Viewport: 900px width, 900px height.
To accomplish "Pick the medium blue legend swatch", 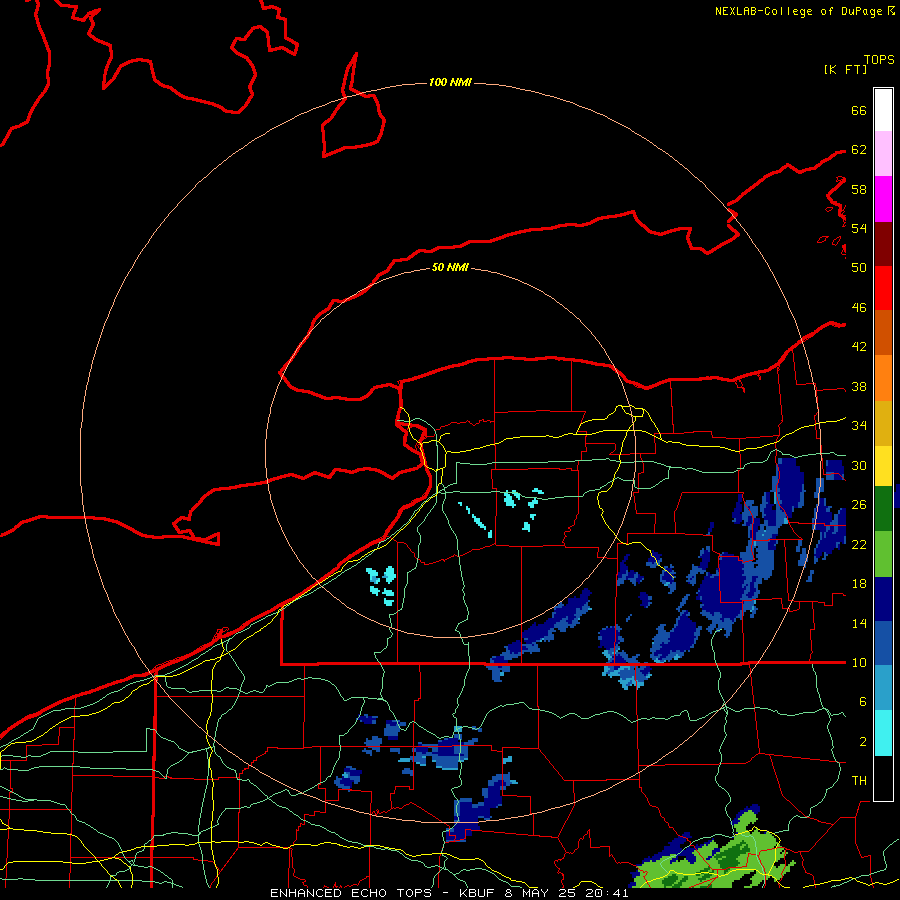I will [x=883, y=643].
